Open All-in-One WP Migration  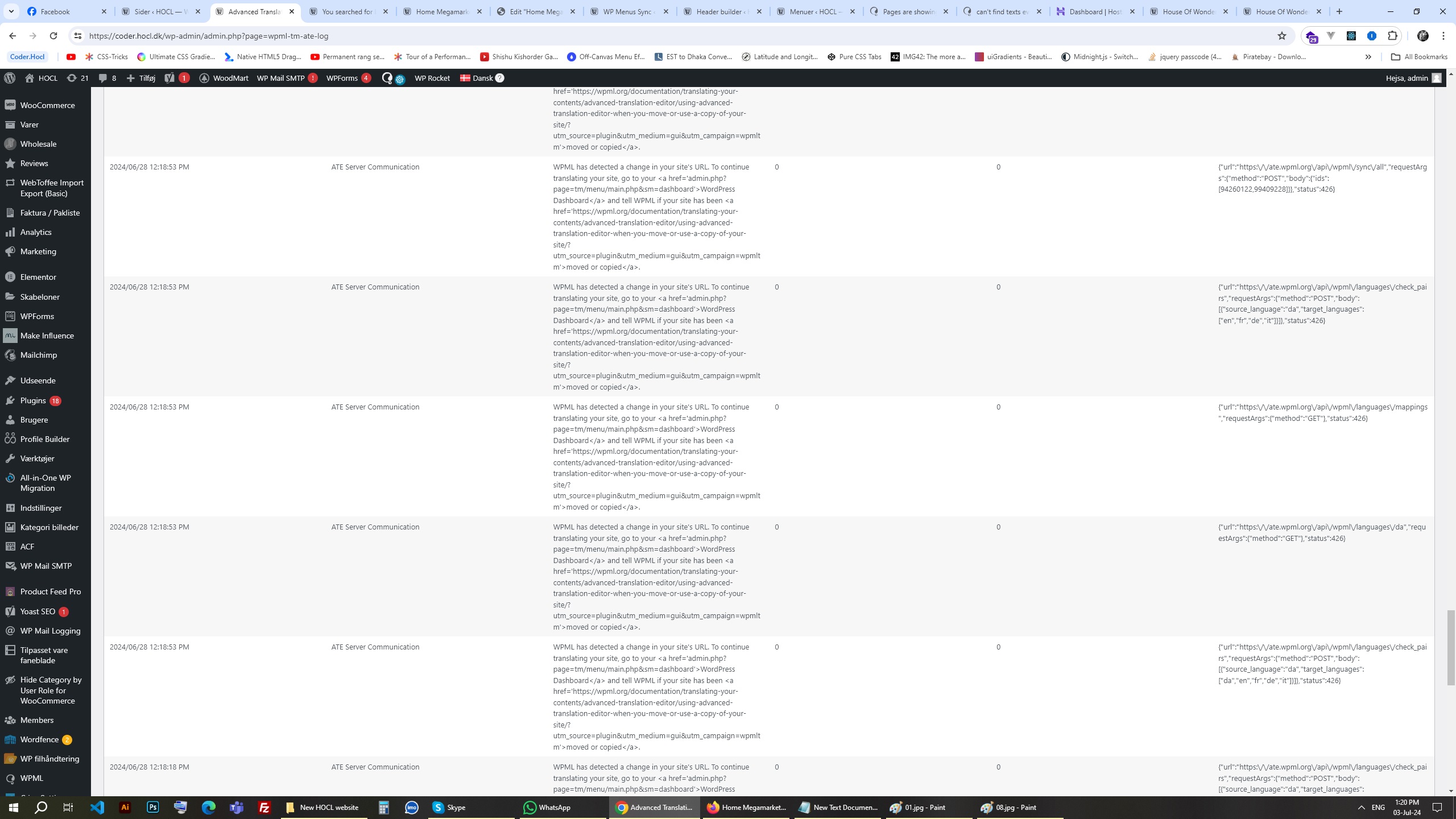tap(45, 483)
